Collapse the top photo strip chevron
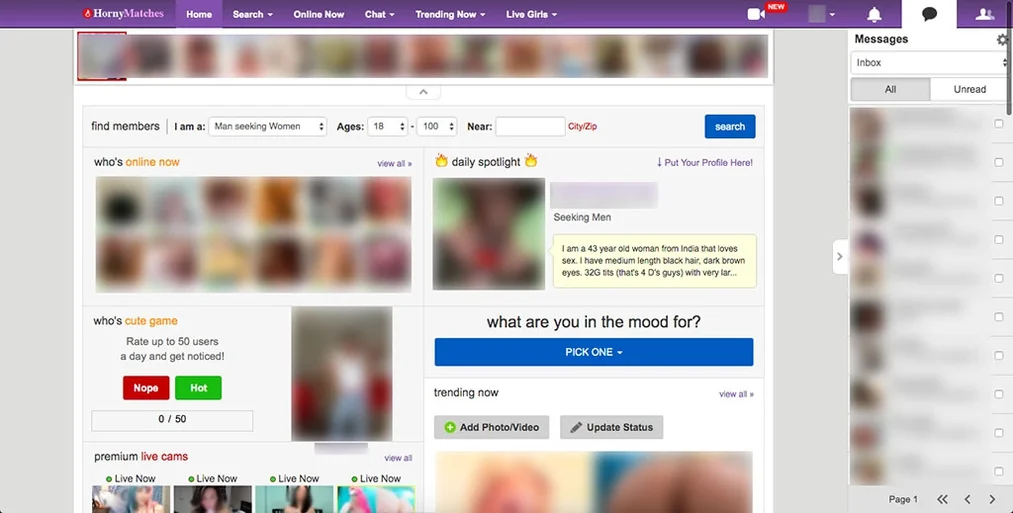The width and height of the screenshot is (1013, 513). (423, 92)
